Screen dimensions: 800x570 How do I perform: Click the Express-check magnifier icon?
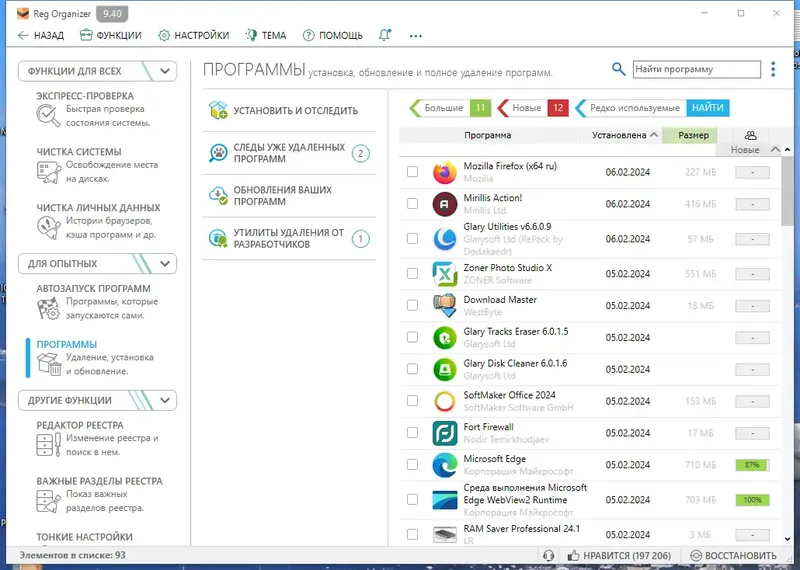coord(48,115)
